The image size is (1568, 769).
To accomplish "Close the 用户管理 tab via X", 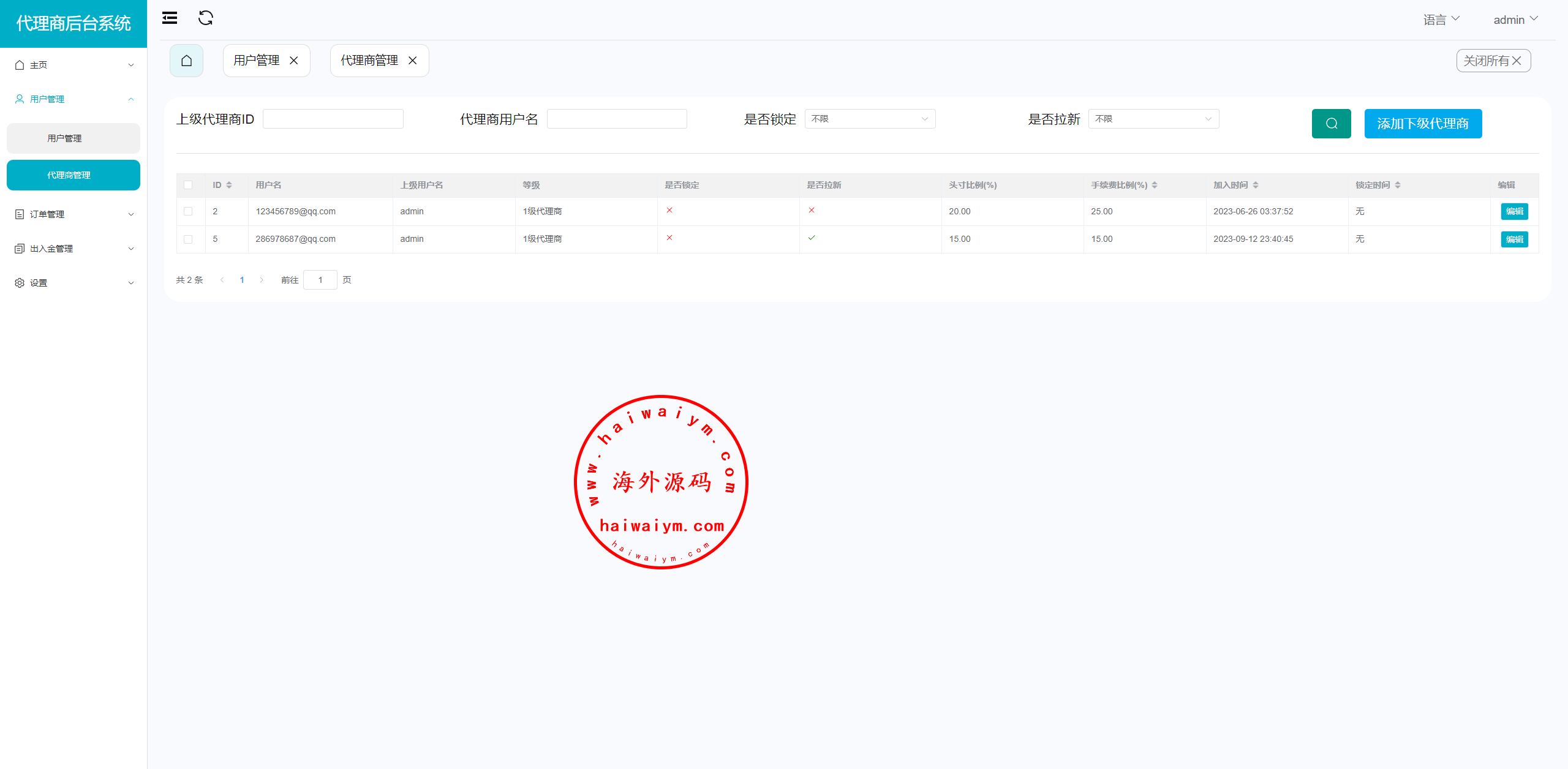I will [x=294, y=61].
